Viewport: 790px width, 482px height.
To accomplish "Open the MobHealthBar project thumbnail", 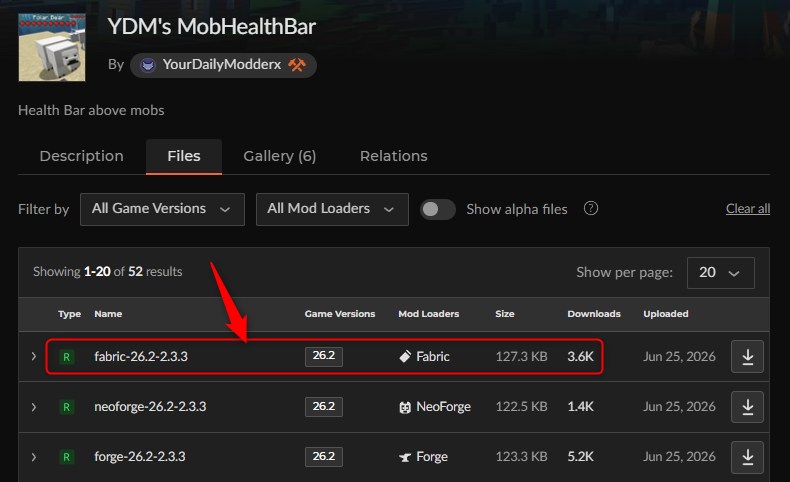I will (x=52, y=47).
